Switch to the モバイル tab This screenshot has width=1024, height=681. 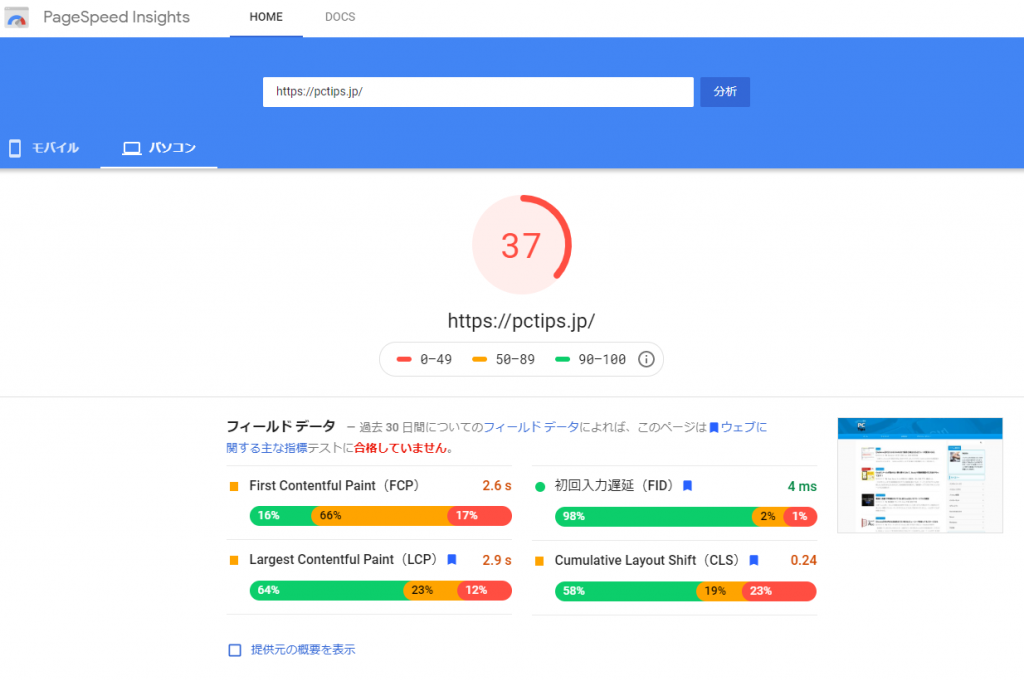[x=44, y=148]
